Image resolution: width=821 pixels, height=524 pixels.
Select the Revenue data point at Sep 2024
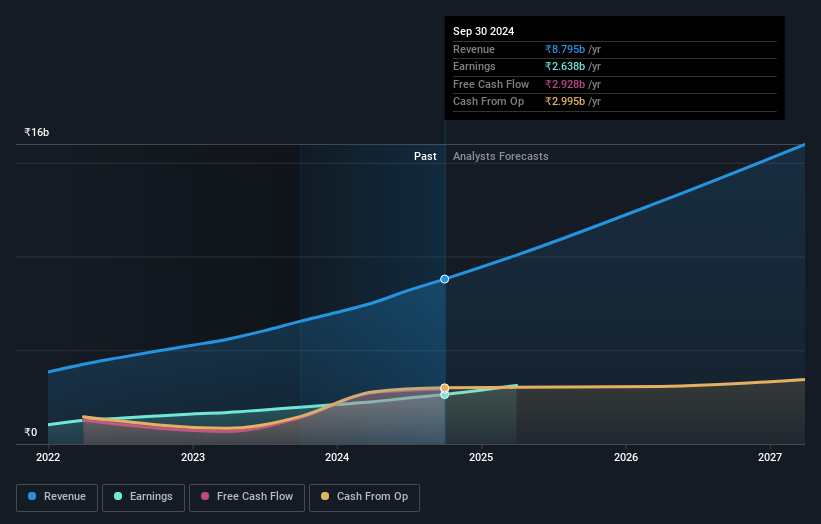[x=445, y=279]
